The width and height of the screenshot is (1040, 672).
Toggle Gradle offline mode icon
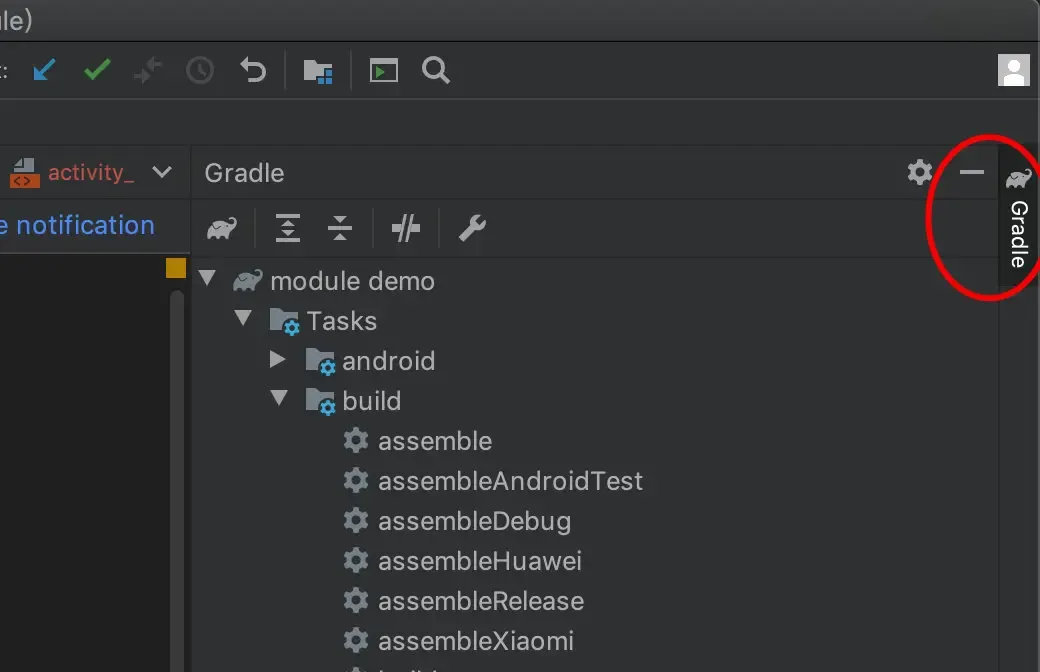[x=405, y=229]
